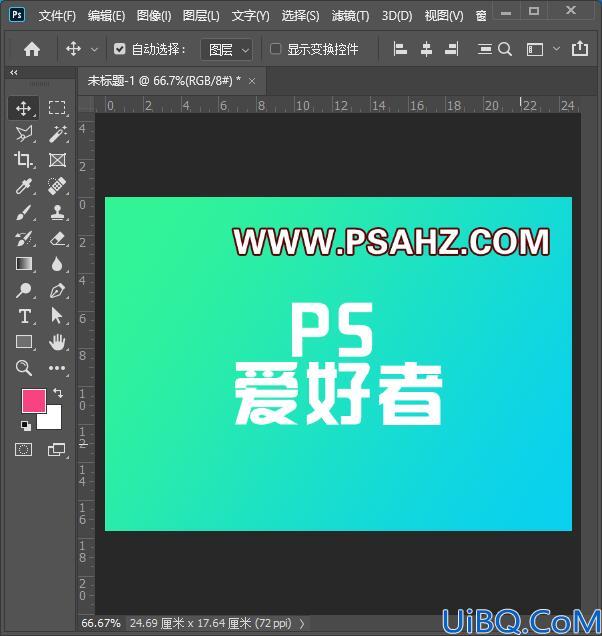This screenshot has width=602, height=636.
Task: Expand the Move tool preset picker arrow
Action: [x=94, y=50]
